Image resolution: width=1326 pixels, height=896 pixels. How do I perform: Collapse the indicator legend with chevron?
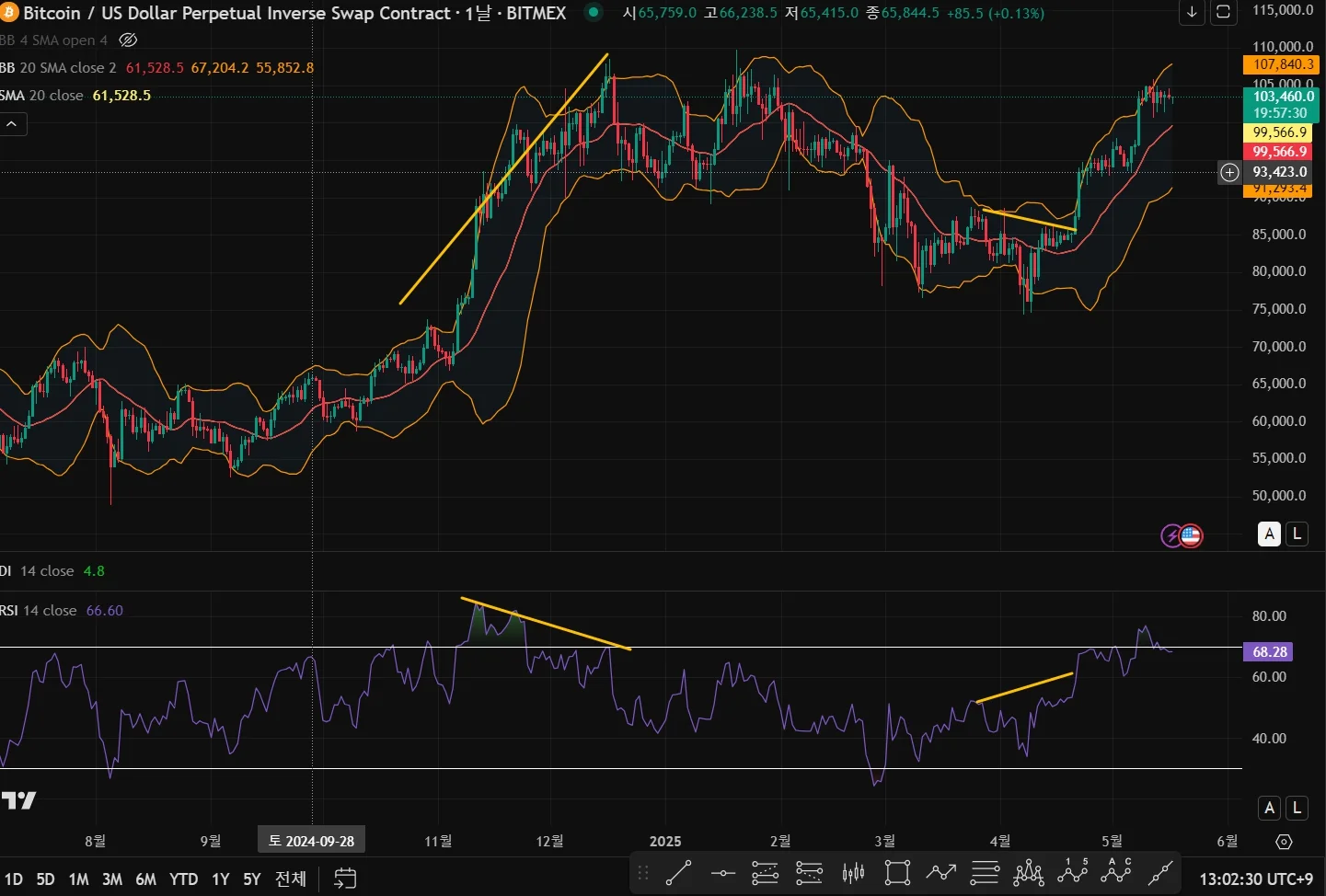[13, 123]
